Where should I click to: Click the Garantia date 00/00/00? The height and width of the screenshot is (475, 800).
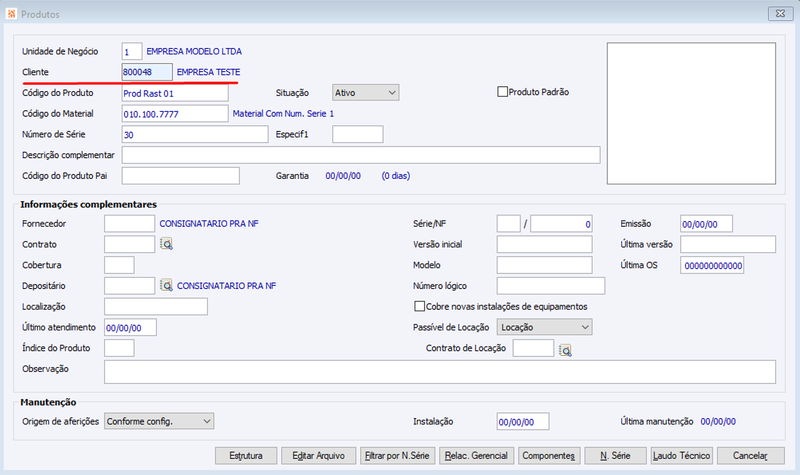pos(343,176)
